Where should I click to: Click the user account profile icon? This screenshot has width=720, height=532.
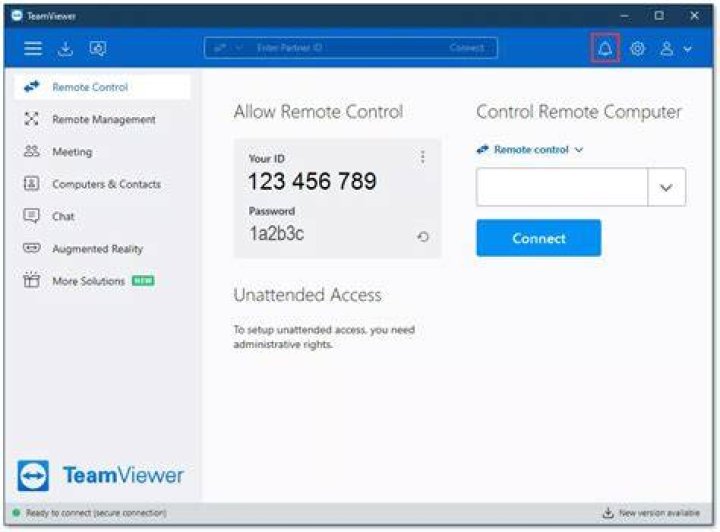(667, 48)
